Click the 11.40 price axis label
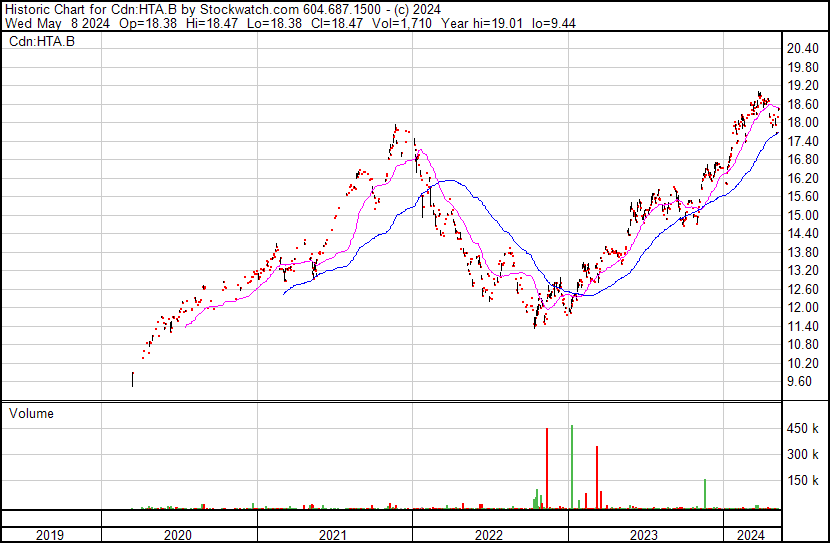Screen dimensions: 830x543 [802, 326]
